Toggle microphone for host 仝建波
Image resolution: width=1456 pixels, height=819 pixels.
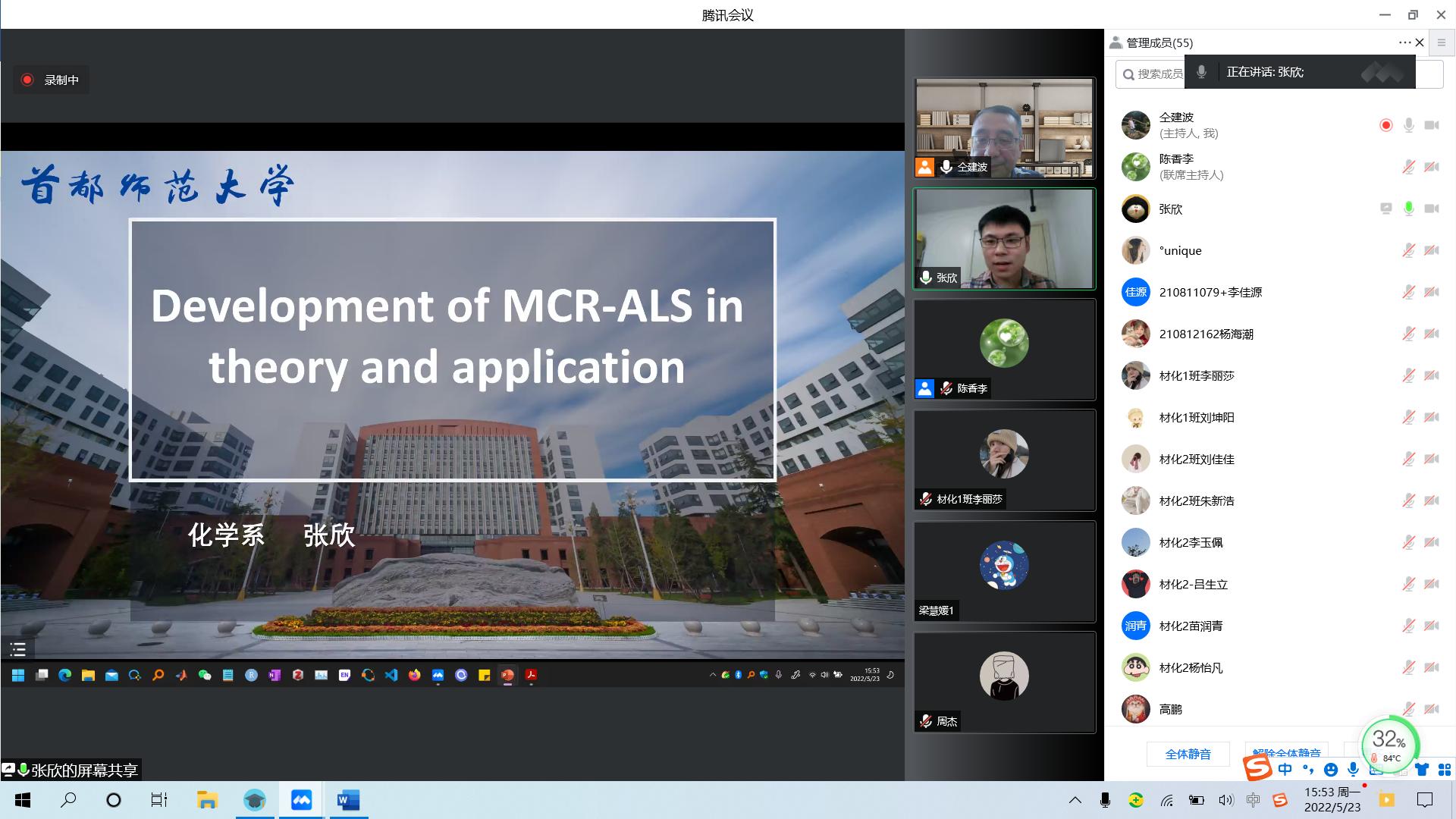(x=1408, y=125)
